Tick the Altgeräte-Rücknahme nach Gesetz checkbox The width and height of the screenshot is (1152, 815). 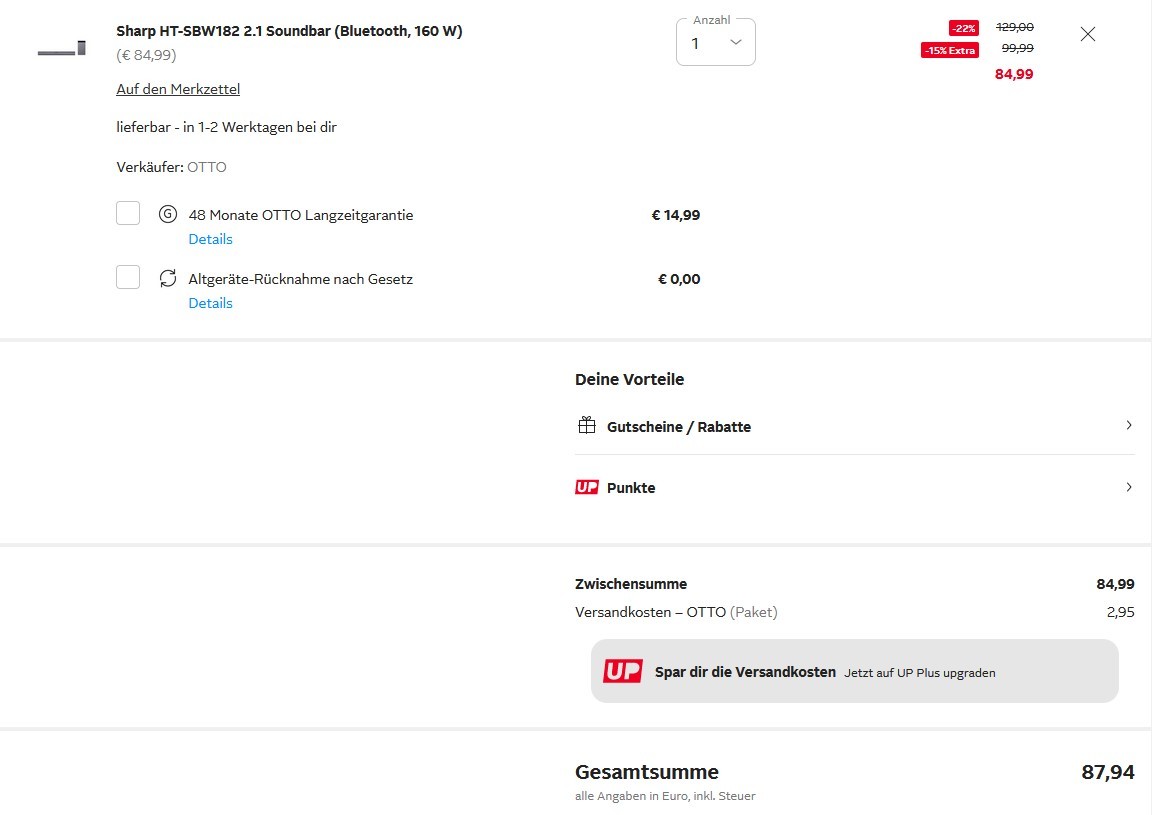click(x=128, y=277)
